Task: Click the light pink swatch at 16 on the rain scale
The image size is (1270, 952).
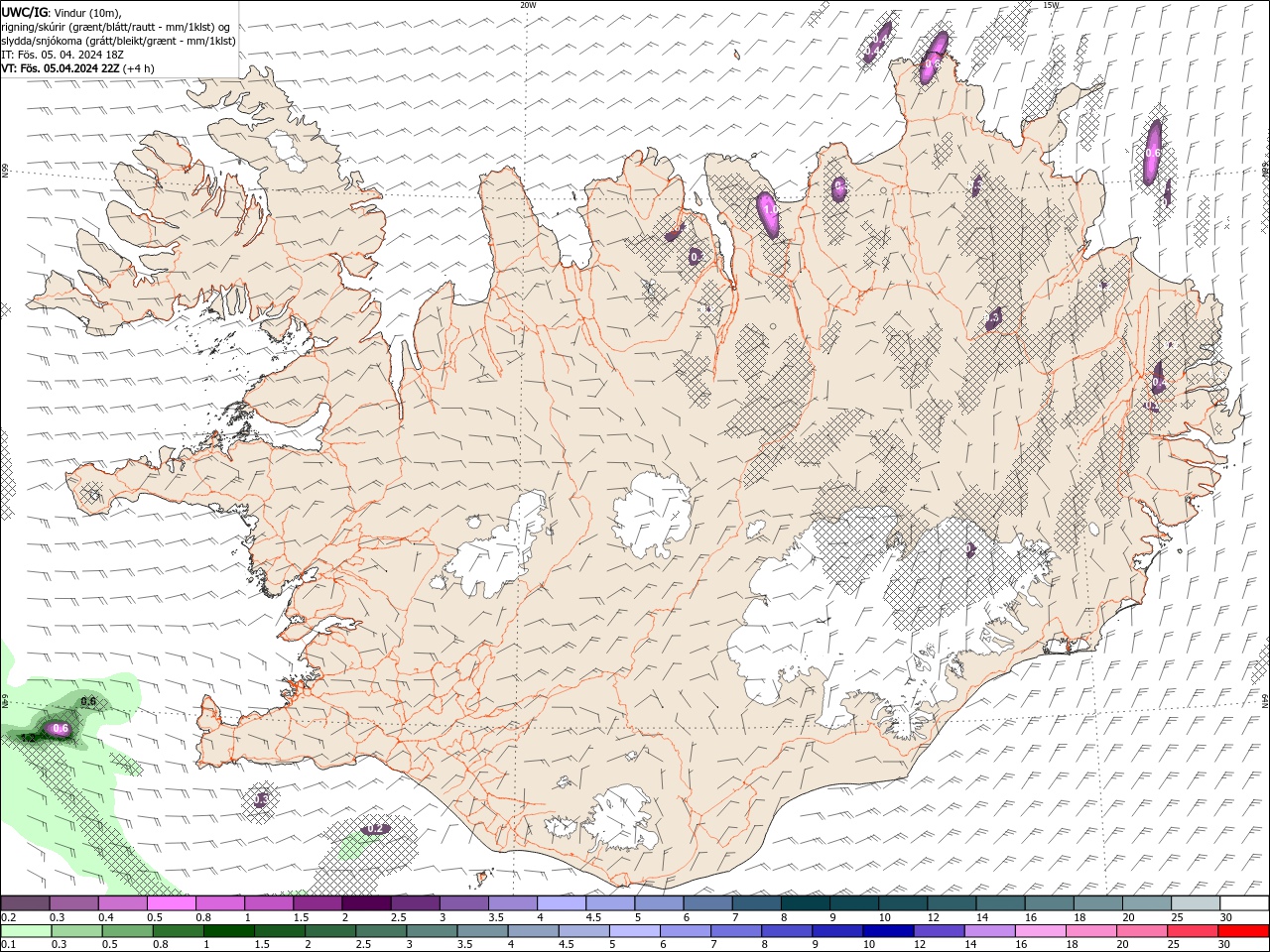Action: point(1041,931)
